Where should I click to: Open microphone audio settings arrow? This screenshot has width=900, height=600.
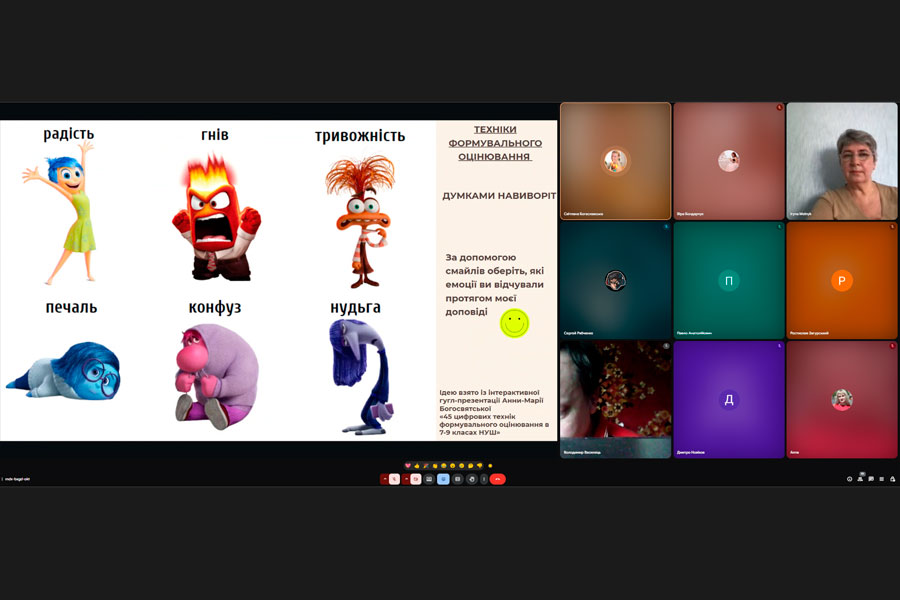point(385,479)
